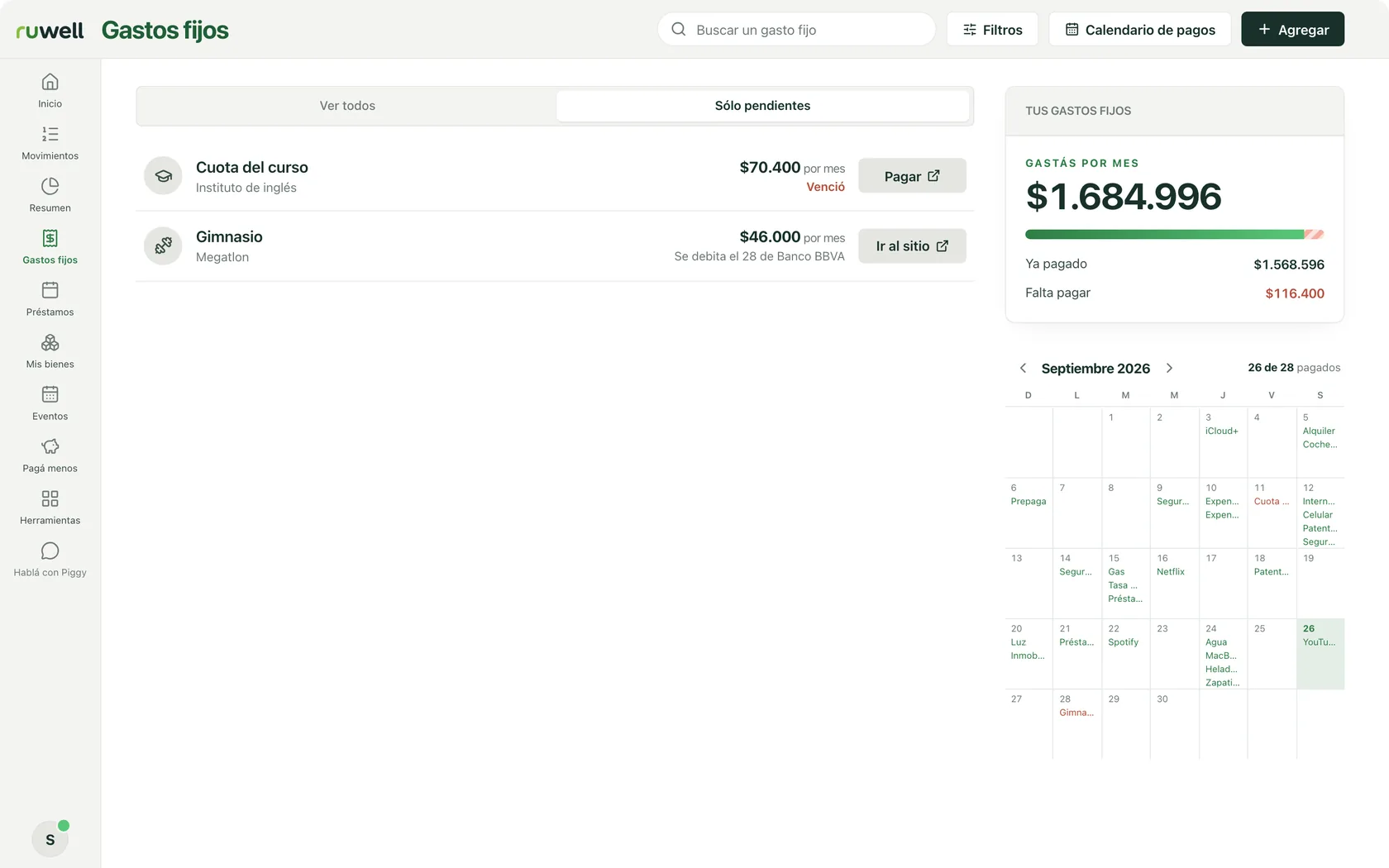The width and height of the screenshot is (1389, 868).
Task: Click Spotify entry on day 22
Action: coord(1123,642)
